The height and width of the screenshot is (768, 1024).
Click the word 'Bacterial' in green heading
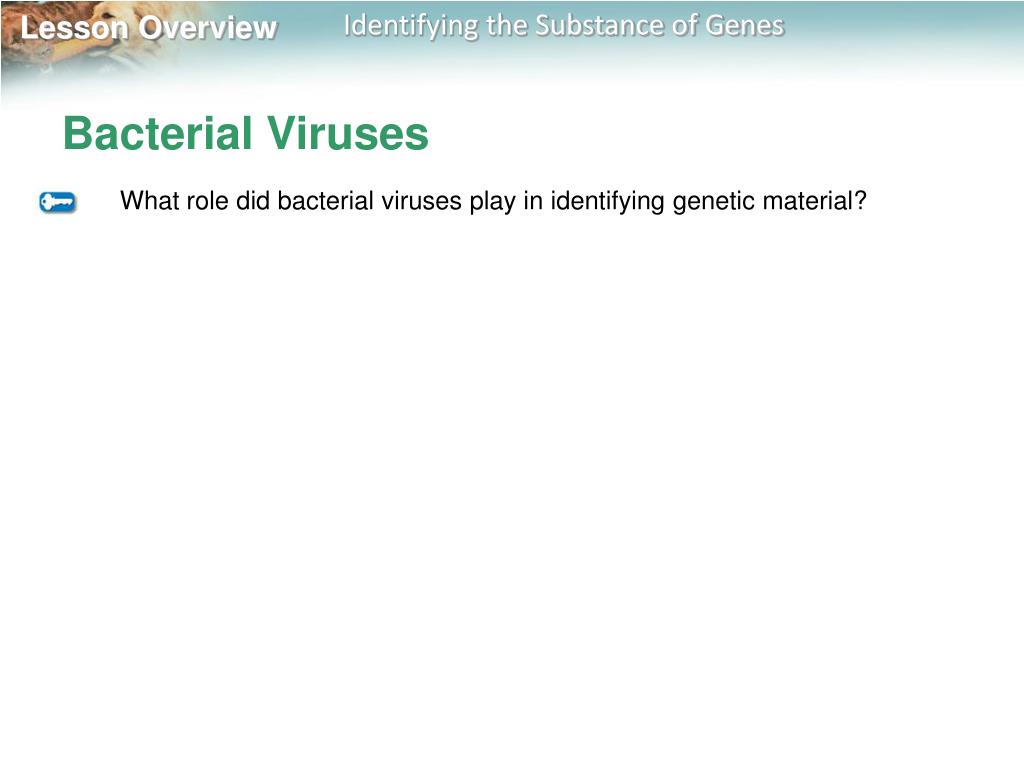coord(157,133)
